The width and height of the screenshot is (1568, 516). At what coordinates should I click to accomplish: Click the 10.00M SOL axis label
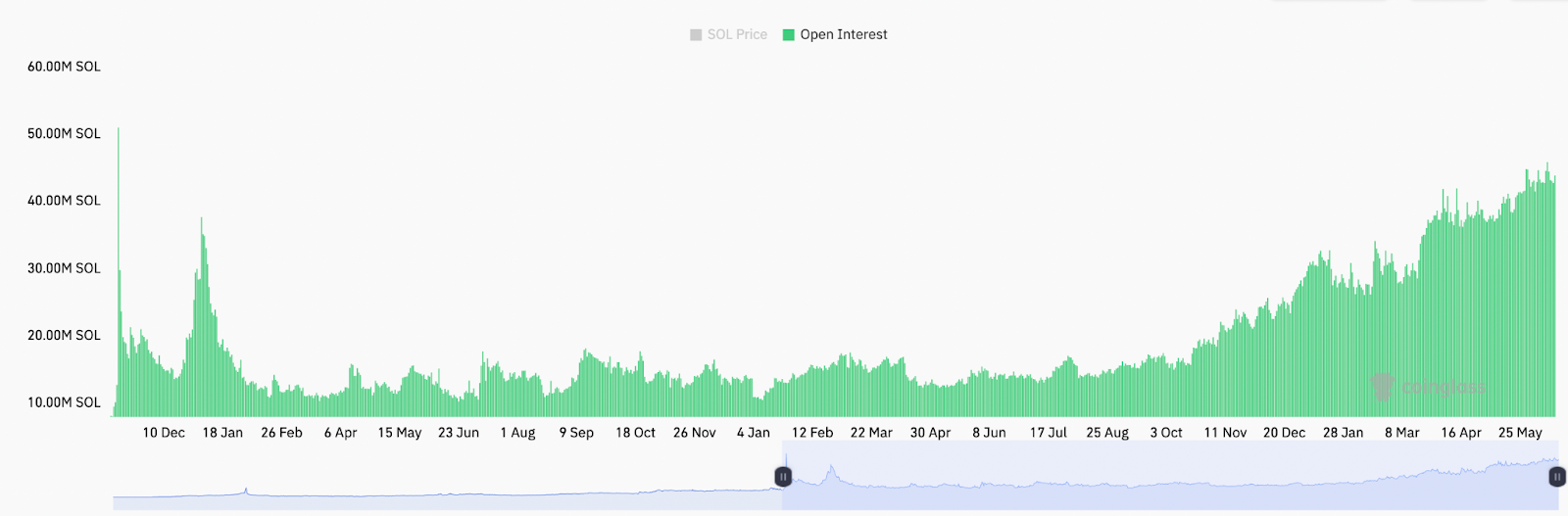coord(64,402)
